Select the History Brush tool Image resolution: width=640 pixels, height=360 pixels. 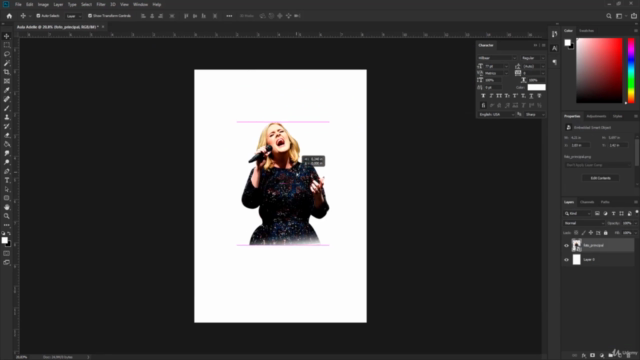click(7, 126)
